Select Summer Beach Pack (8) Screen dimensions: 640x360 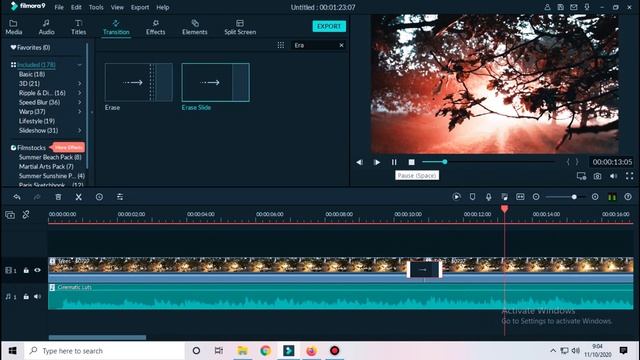point(50,157)
